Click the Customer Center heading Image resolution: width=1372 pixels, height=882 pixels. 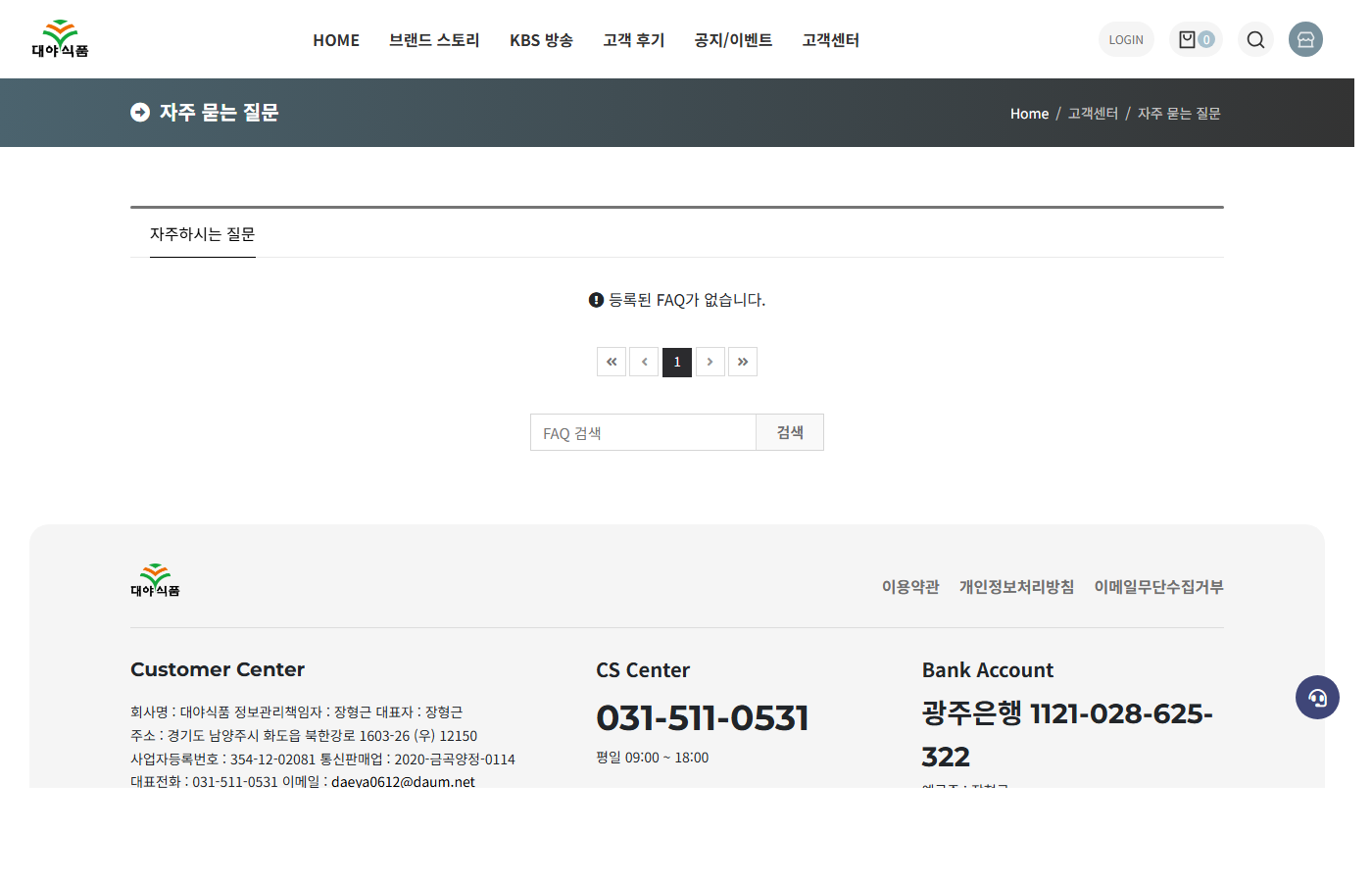[218, 669]
